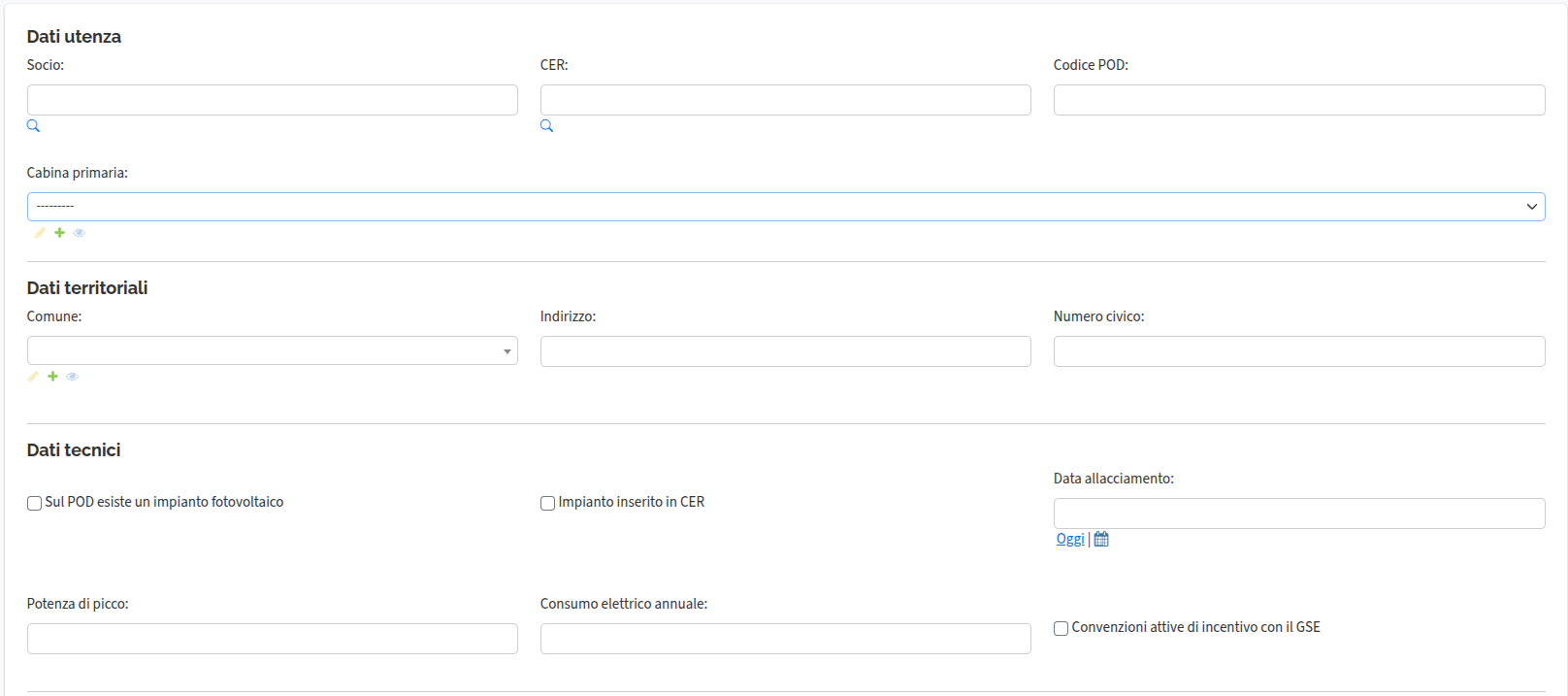Image resolution: width=1568 pixels, height=696 pixels.
Task: Click the 'Numero civico:' label
Action: (1099, 316)
